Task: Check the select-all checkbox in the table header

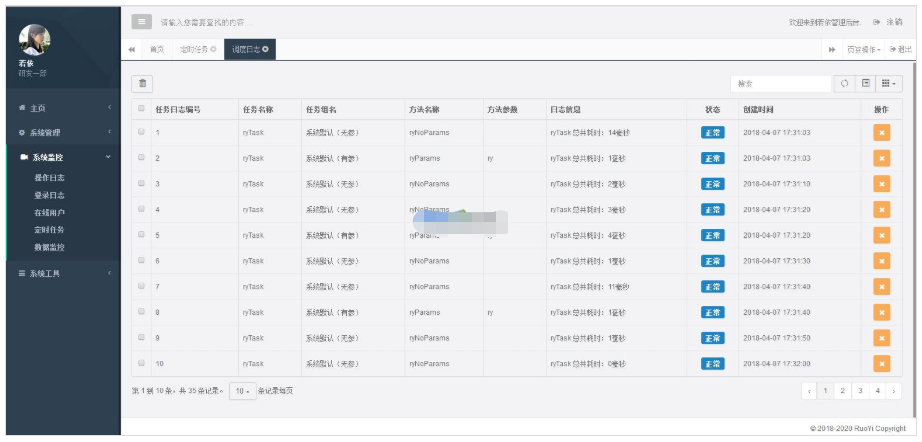Action: coord(142,109)
